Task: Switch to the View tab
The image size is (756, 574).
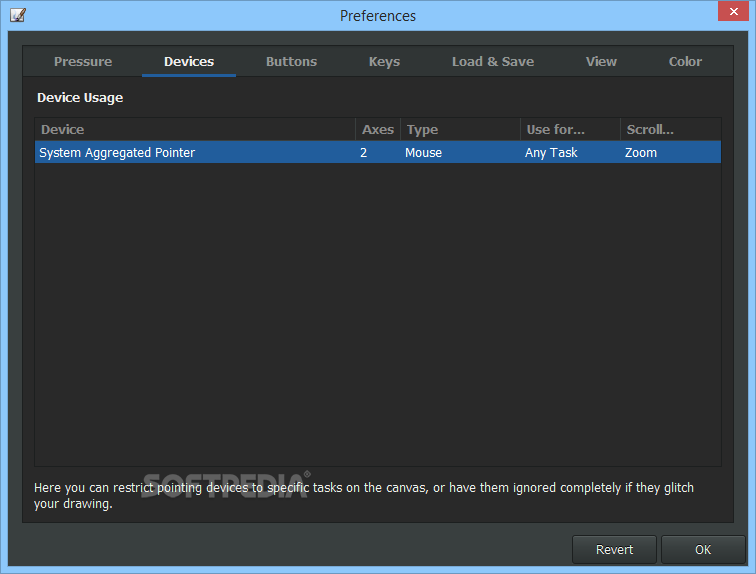Action: [x=601, y=62]
